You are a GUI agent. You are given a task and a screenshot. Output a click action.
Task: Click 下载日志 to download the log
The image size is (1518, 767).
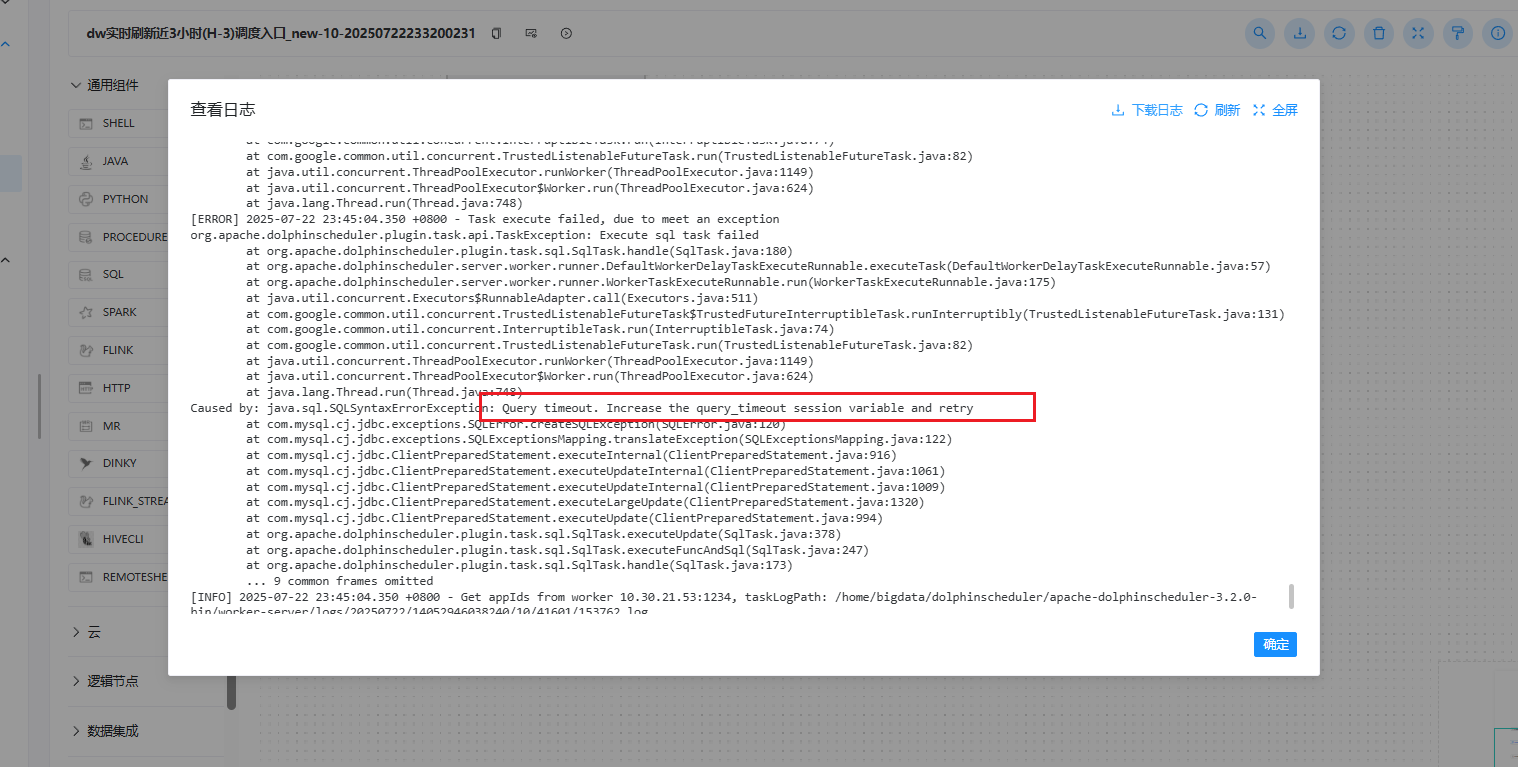click(x=1147, y=110)
